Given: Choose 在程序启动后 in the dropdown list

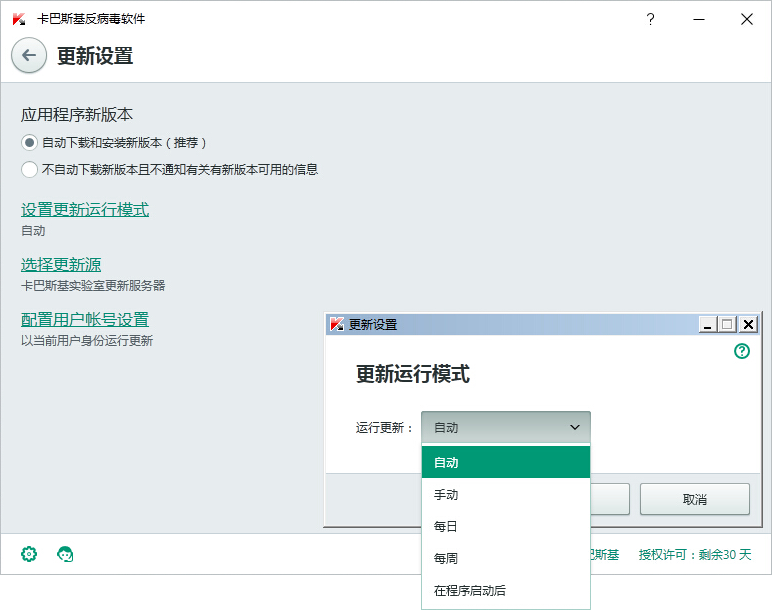Looking at the screenshot, I should pos(506,590).
